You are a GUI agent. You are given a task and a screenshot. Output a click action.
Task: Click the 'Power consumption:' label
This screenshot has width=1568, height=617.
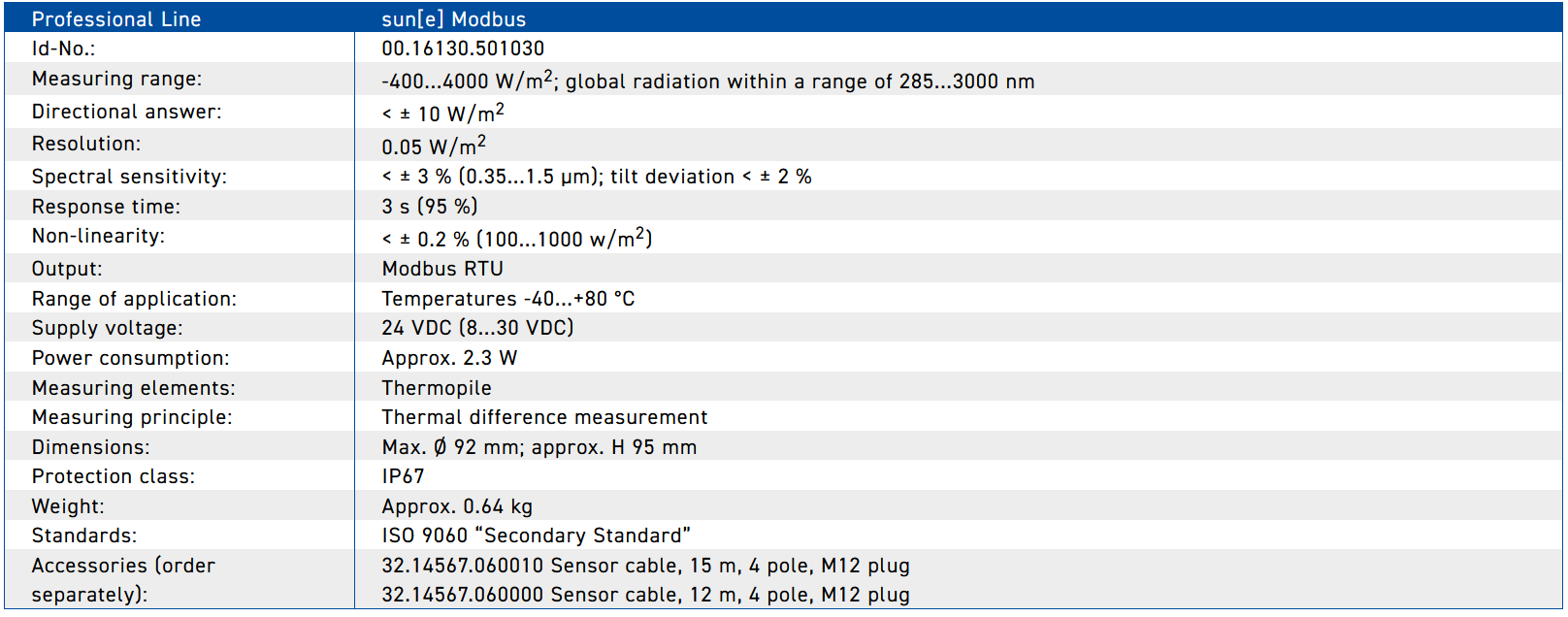[131, 358]
